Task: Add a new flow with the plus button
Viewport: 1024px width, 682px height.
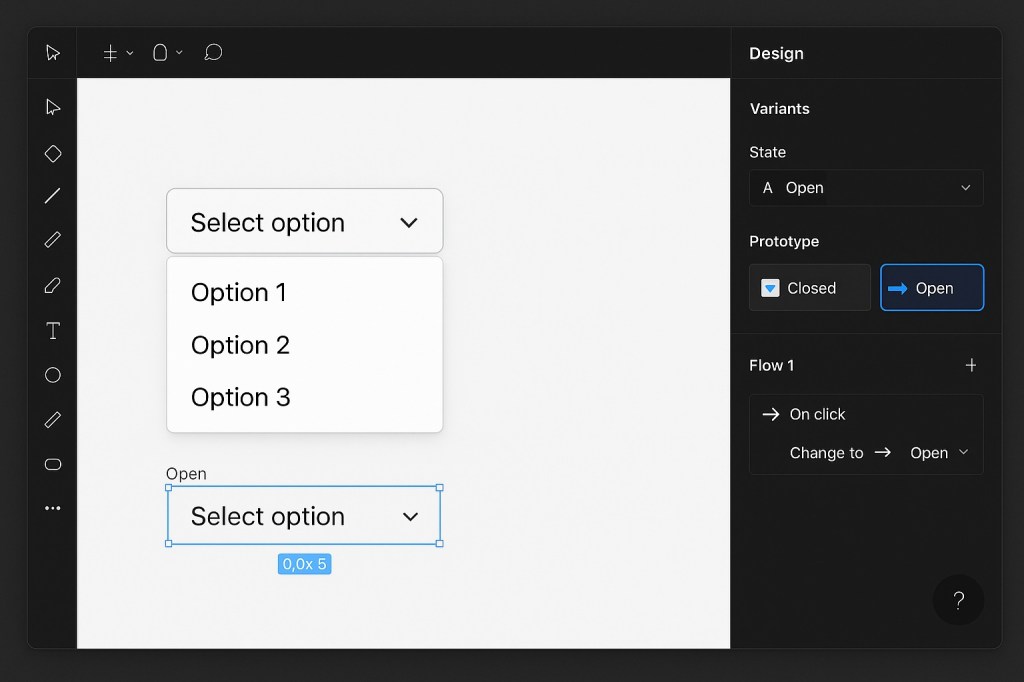Action: click(971, 365)
